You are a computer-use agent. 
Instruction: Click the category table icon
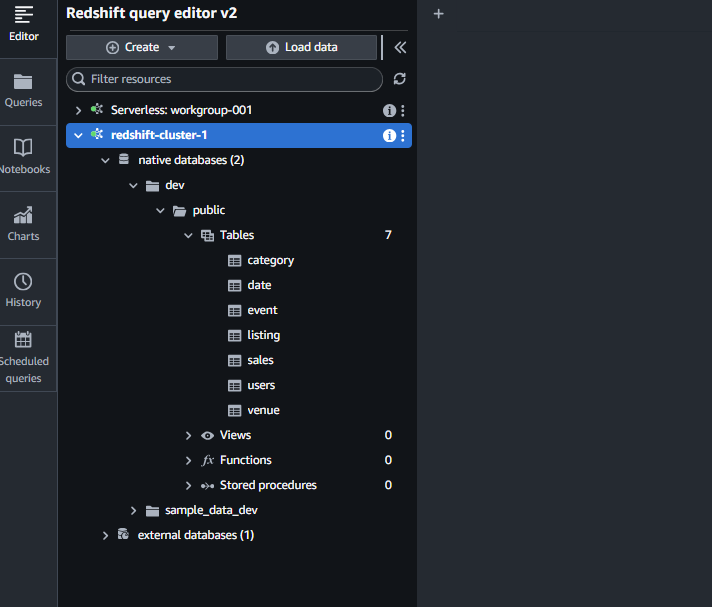click(x=234, y=261)
